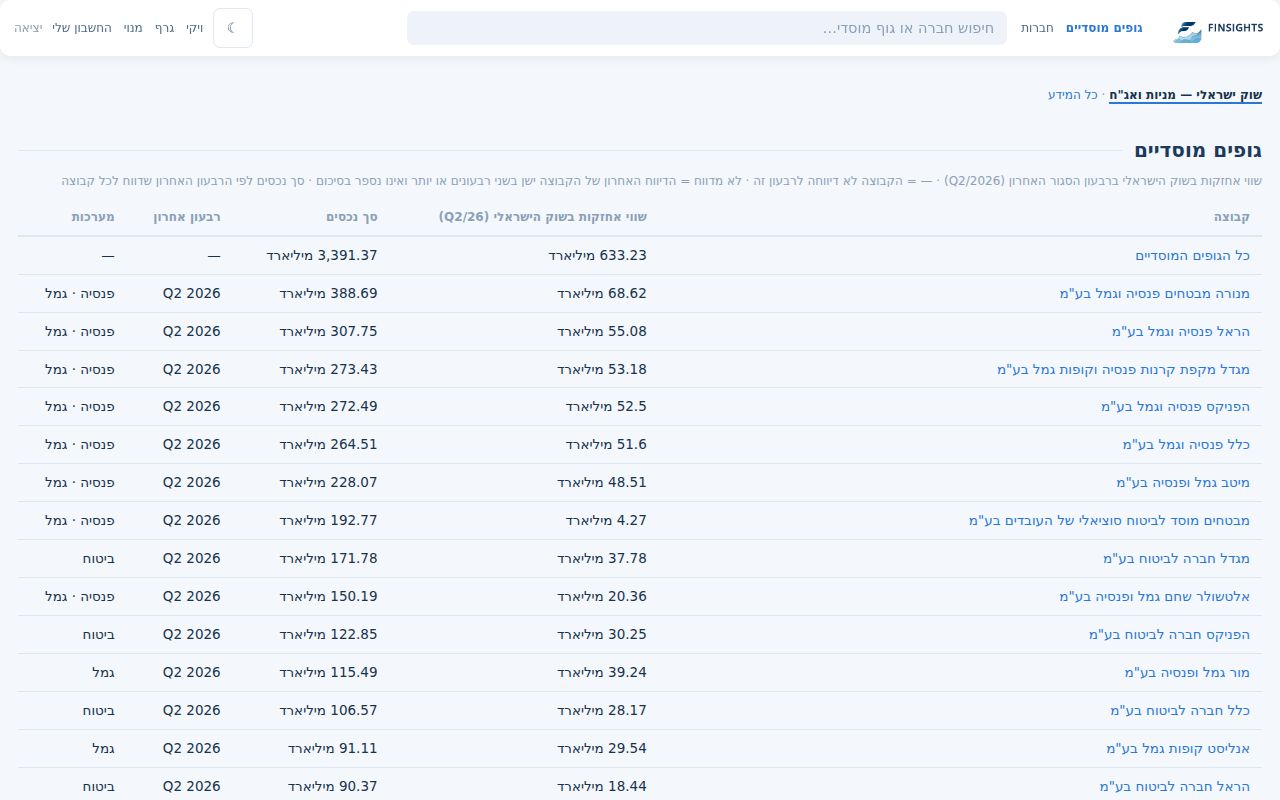Open מור גמל ופנסיה בע"מ
1280x800 pixels.
click(x=1188, y=673)
